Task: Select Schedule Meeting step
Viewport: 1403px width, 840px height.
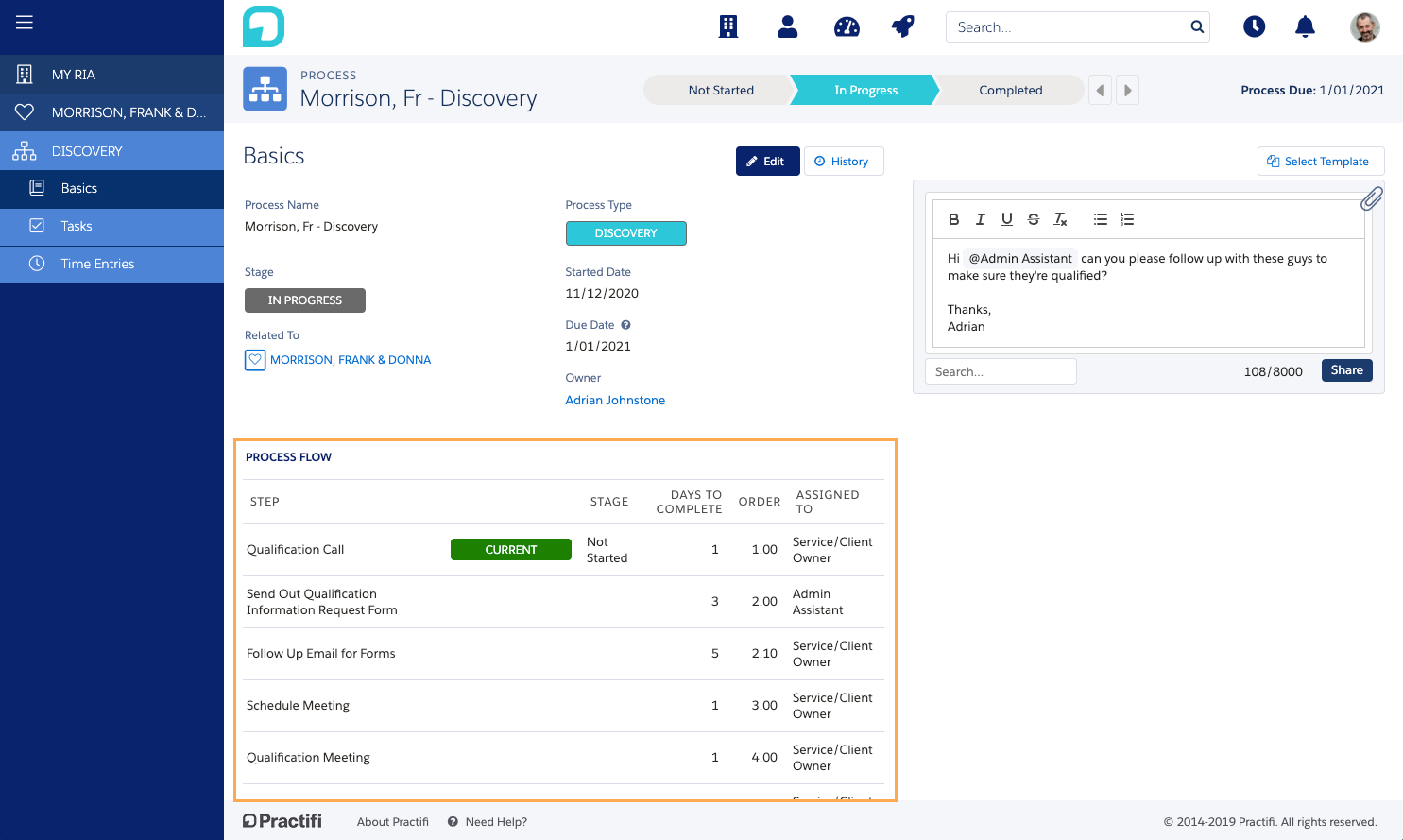Action: pos(563,706)
